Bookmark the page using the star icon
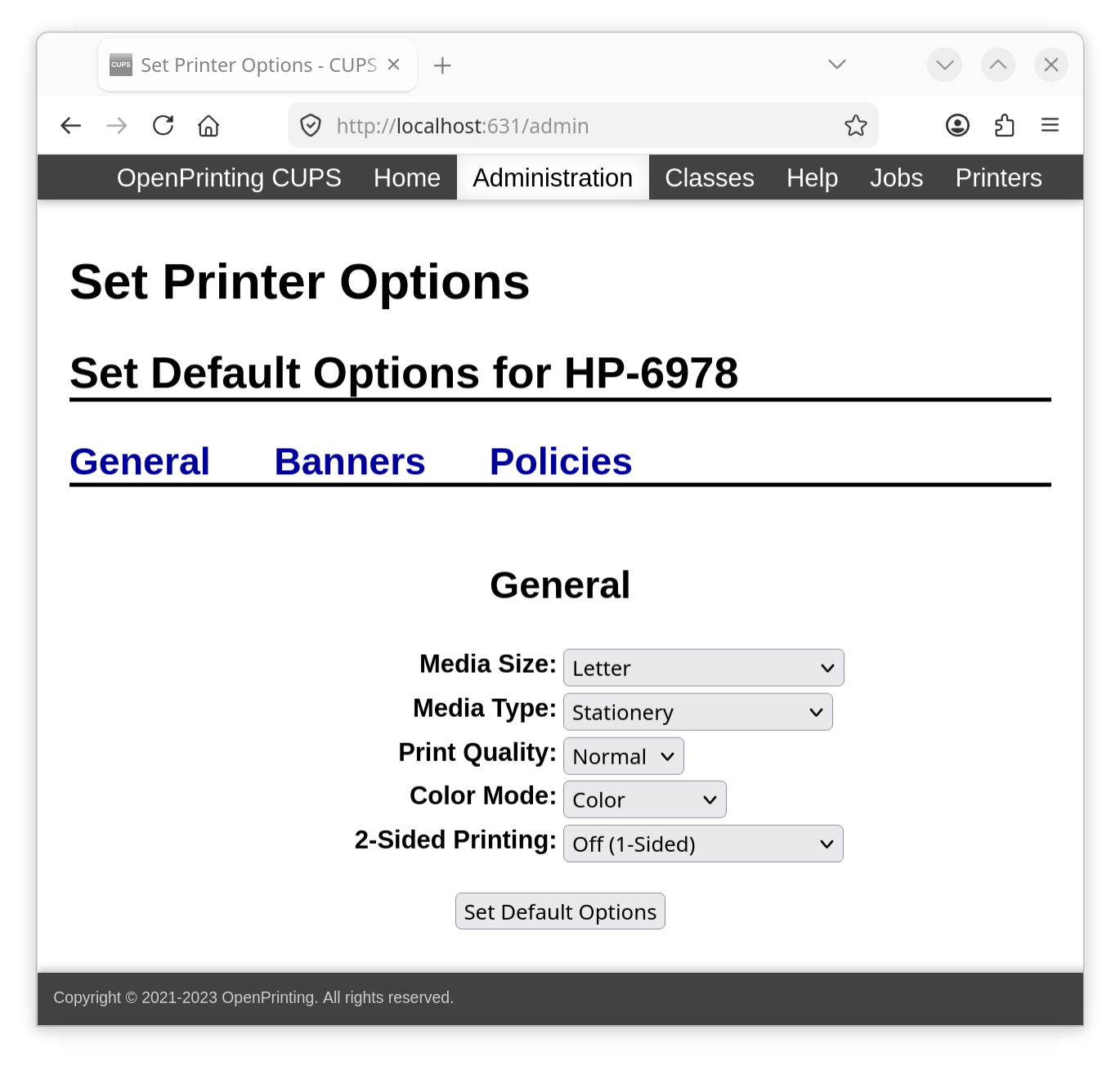The height and width of the screenshot is (1066, 1120). coord(855,125)
